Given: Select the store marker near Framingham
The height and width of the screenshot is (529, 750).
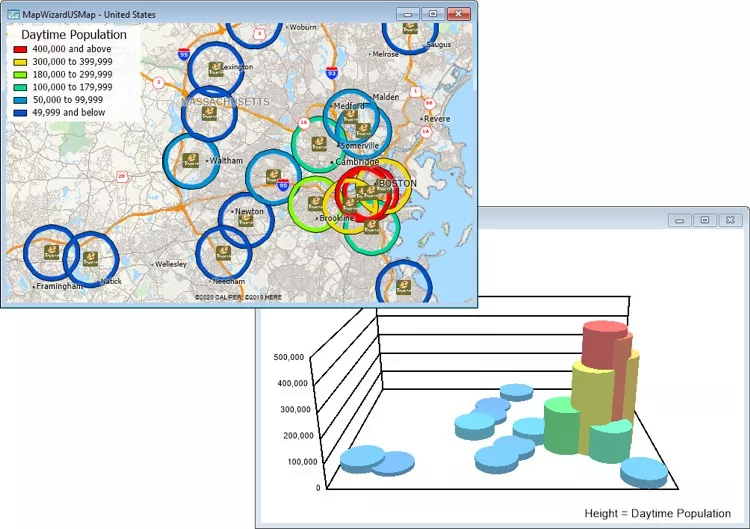Looking at the screenshot, I should pyautogui.click(x=51, y=254).
